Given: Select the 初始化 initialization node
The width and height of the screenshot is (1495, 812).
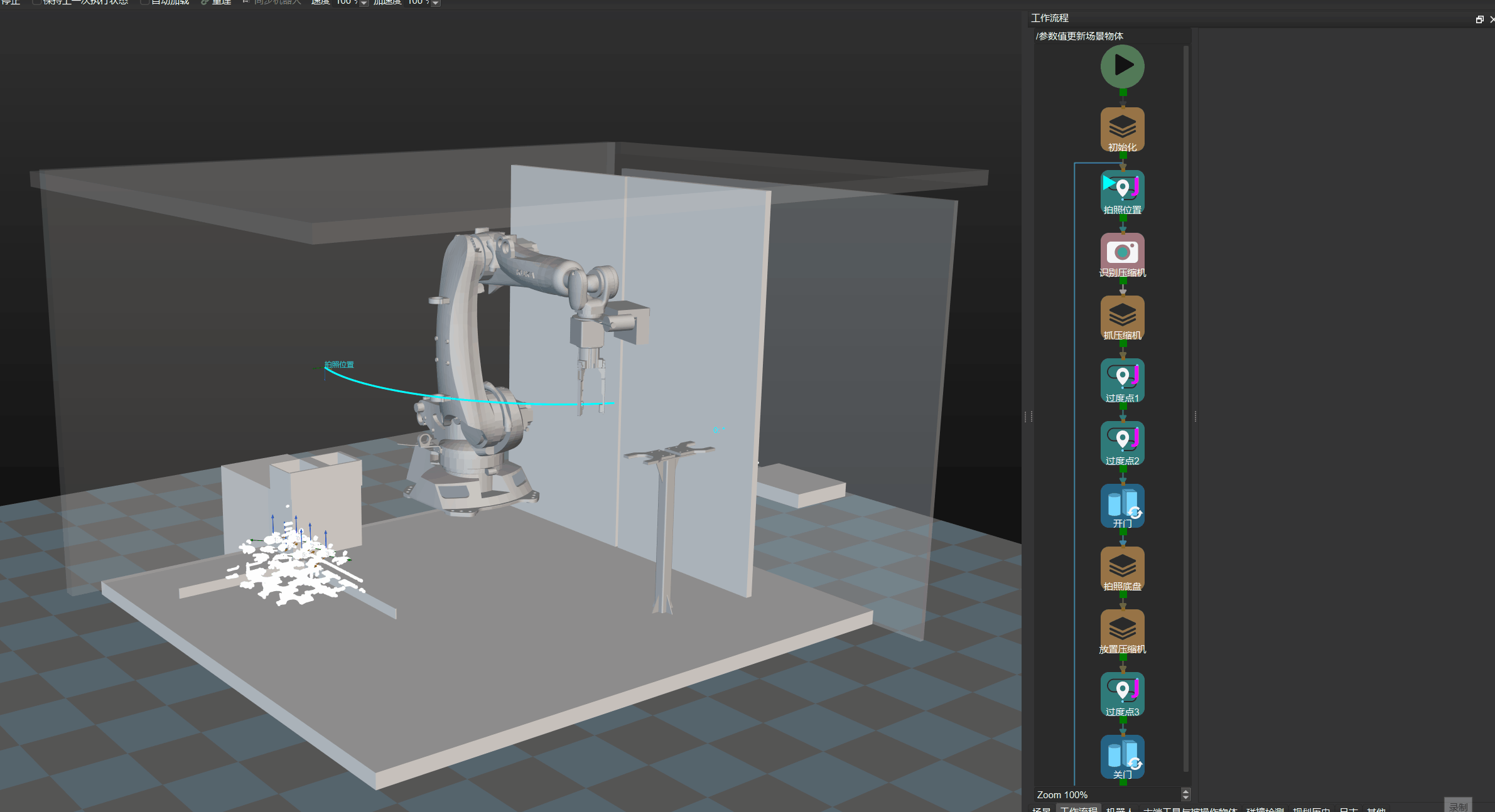Looking at the screenshot, I should pos(1123,129).
